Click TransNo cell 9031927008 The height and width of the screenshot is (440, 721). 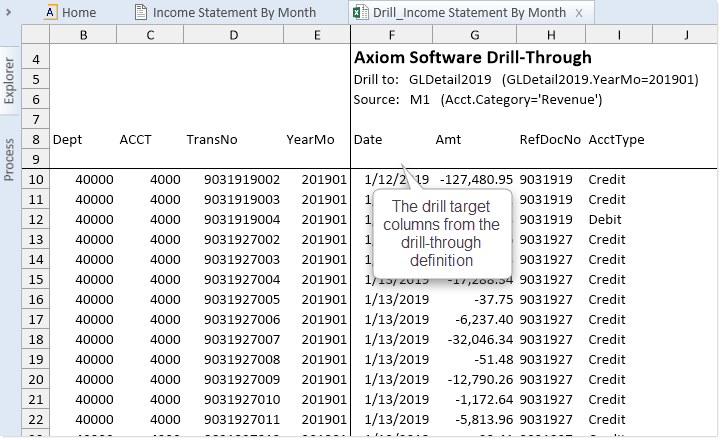(x=242, y=360)
